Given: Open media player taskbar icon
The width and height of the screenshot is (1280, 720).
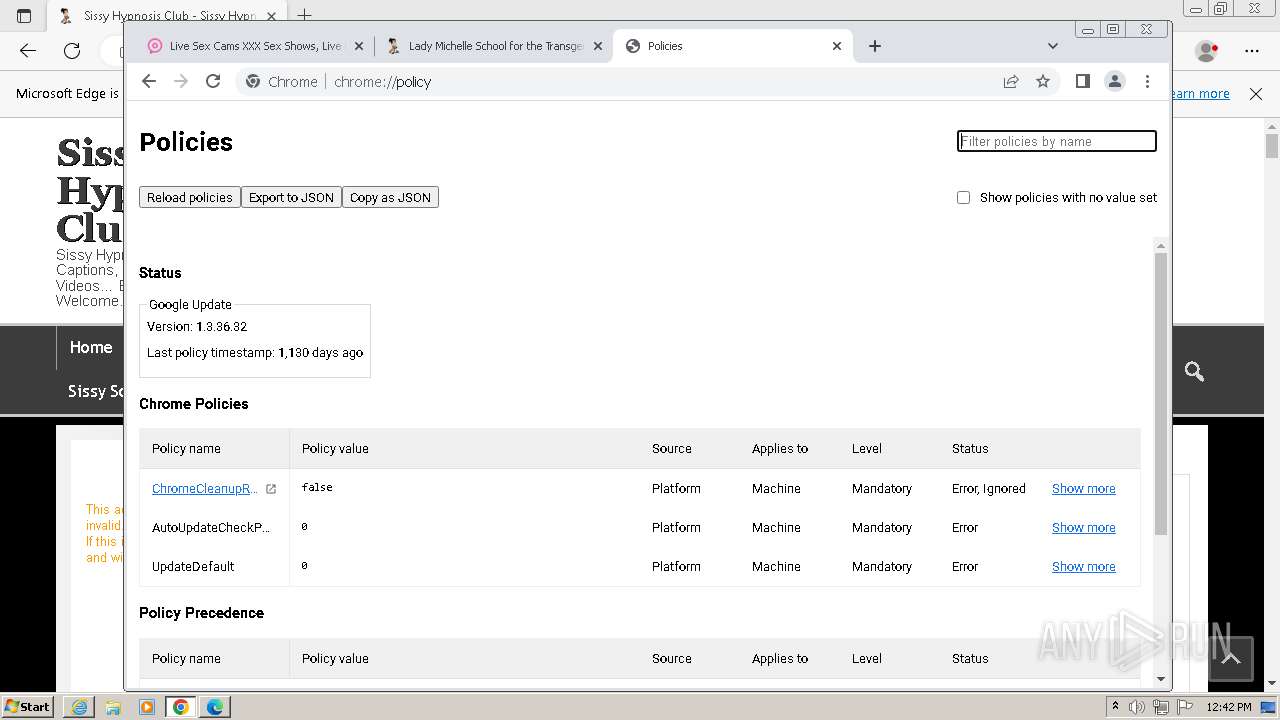Looking at the screenshot, I should (147, 707).
